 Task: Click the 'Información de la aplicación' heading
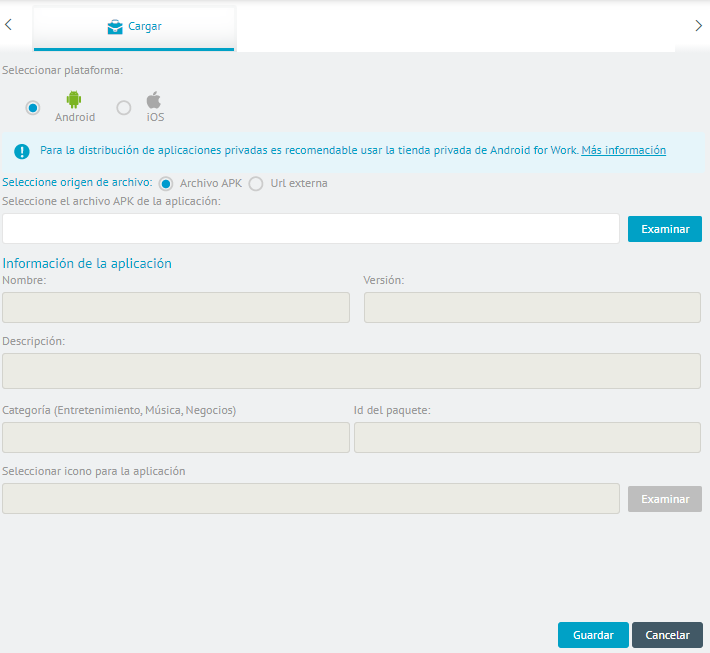click(87, 263)
